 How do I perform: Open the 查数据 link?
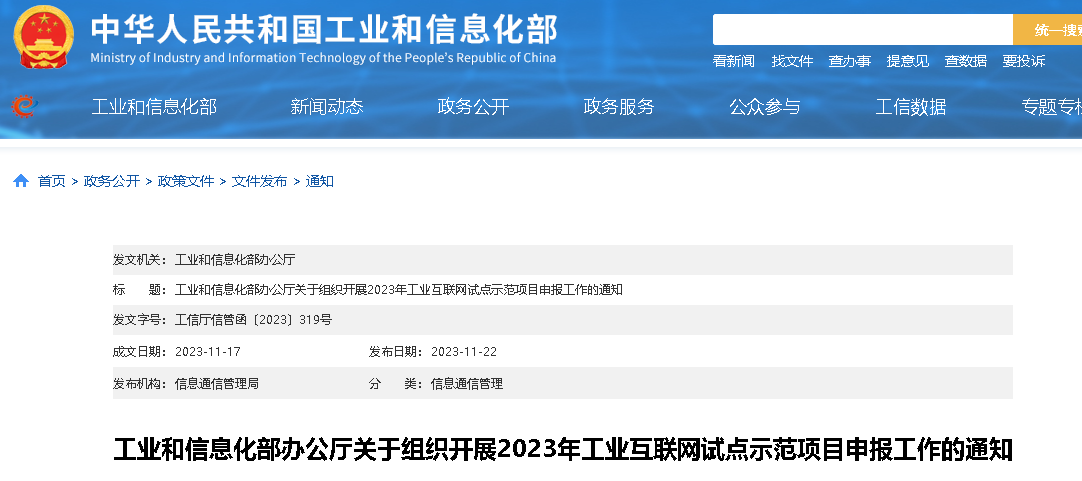click(965, 61)
